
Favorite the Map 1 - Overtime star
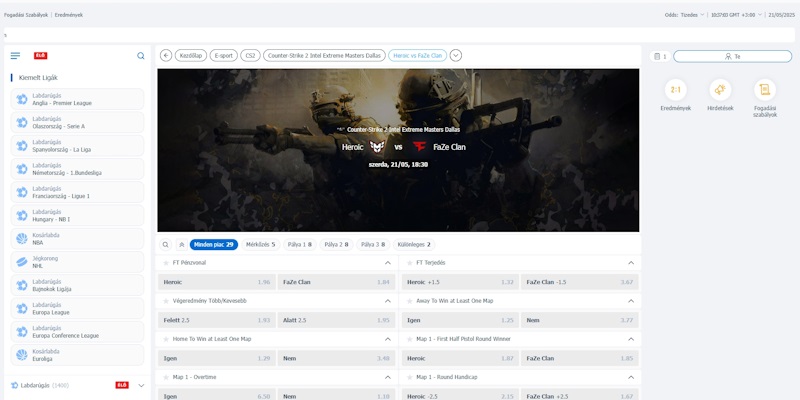(x=166, y=377)
